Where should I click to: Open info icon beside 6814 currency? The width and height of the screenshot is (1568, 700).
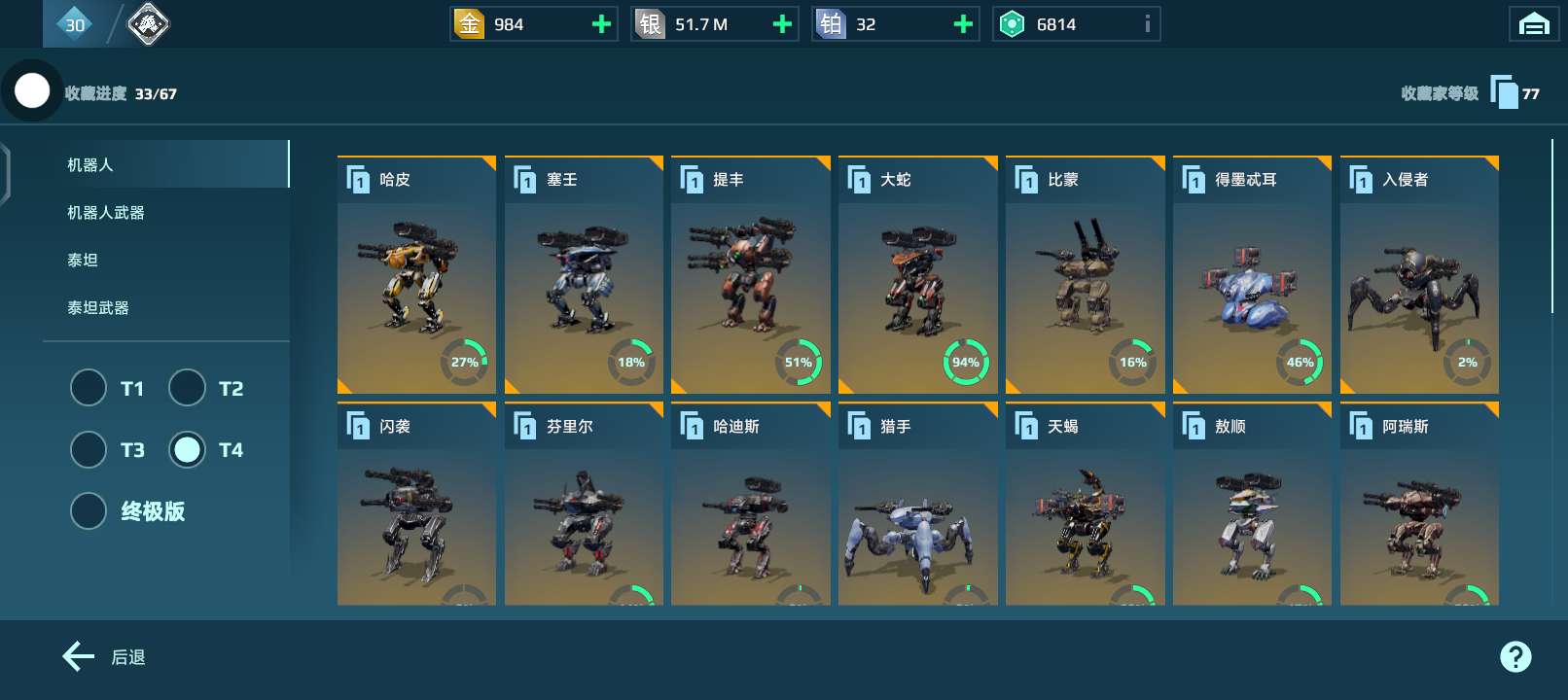[1148, 24]
